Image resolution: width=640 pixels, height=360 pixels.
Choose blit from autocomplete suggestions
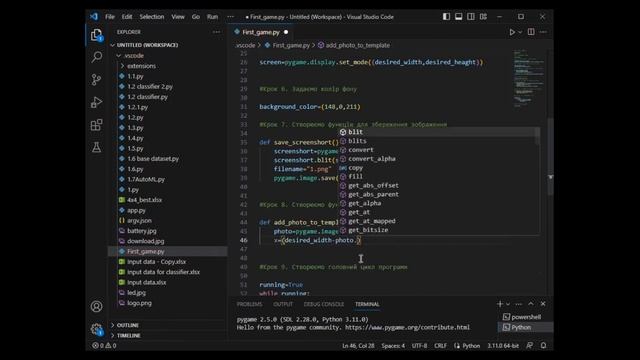coord(439,132)
